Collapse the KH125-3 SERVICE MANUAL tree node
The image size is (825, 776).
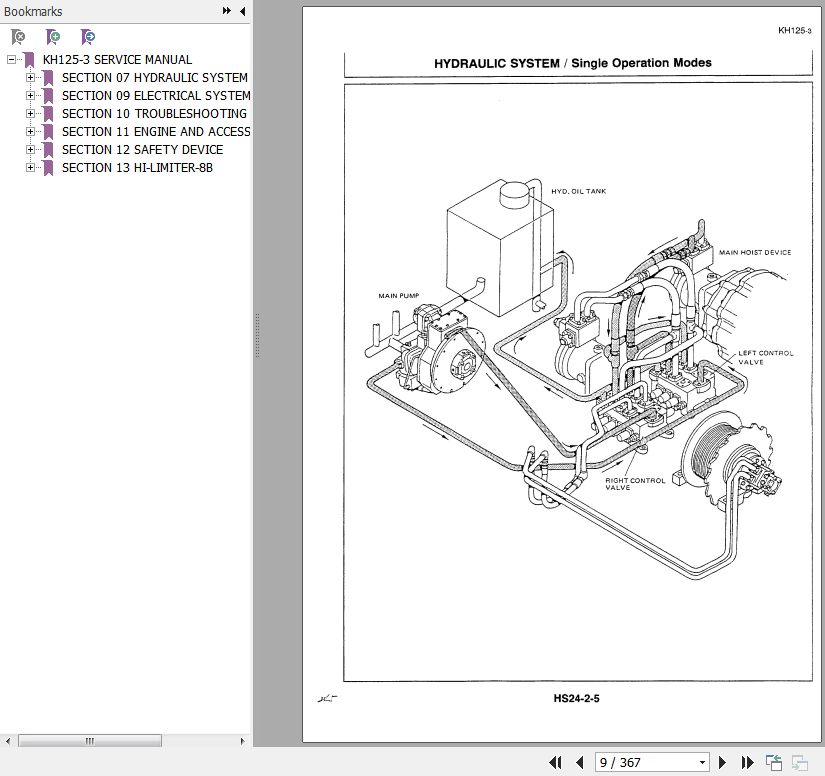12,60
